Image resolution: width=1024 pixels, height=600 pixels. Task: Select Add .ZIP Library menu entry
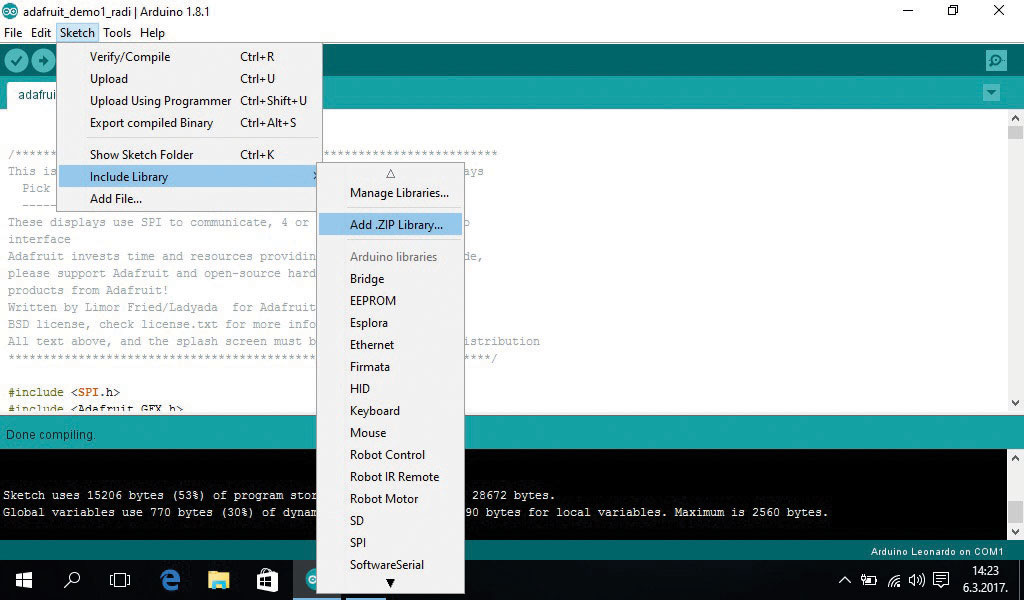point(396,225)
